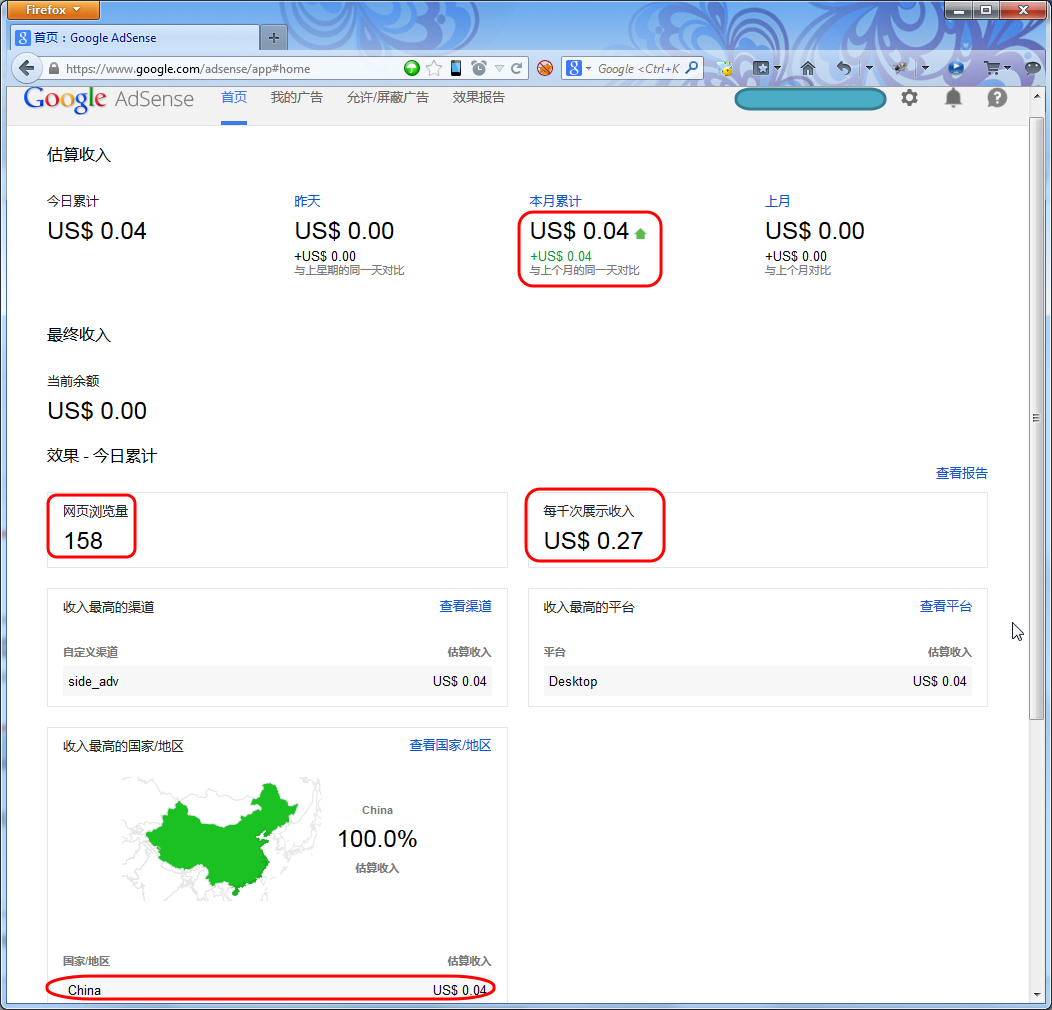This screenshot has width=1052, height=1010.
Task: Open the dropdown beside the bird addon icon
Action: 925,68
